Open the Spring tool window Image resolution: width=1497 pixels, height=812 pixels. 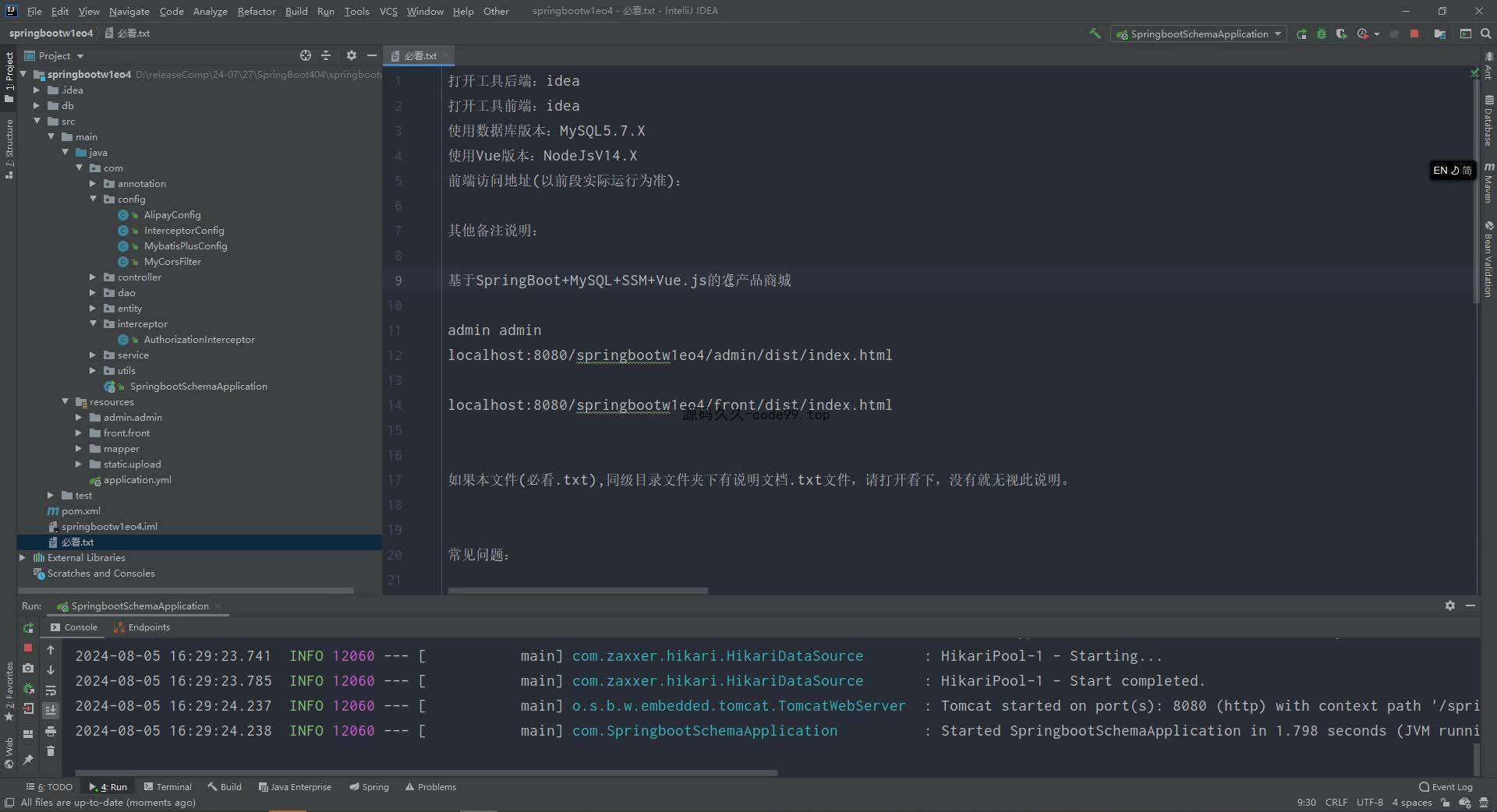pyautogui.click(x=370, y=787)
